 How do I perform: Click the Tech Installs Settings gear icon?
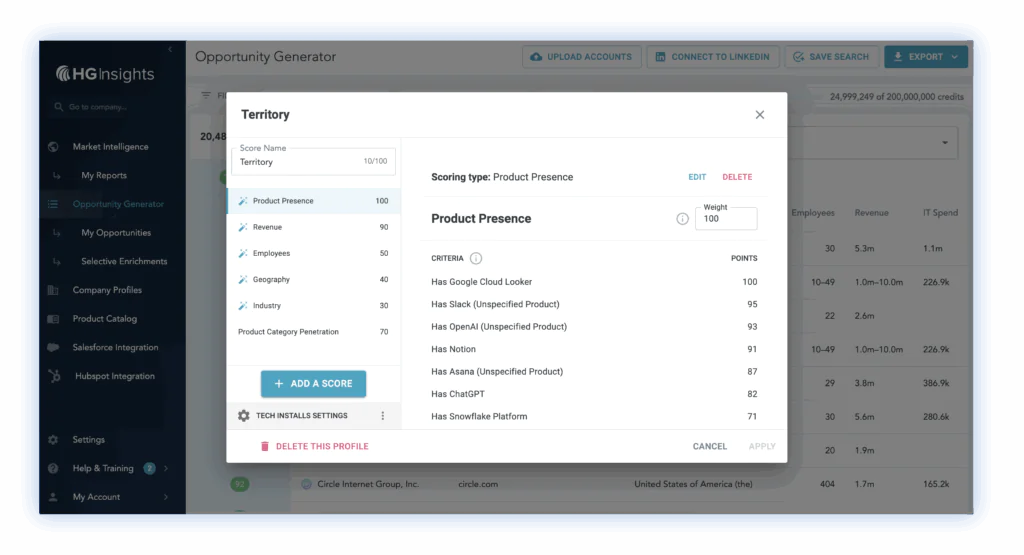click(x=244, y=416)
